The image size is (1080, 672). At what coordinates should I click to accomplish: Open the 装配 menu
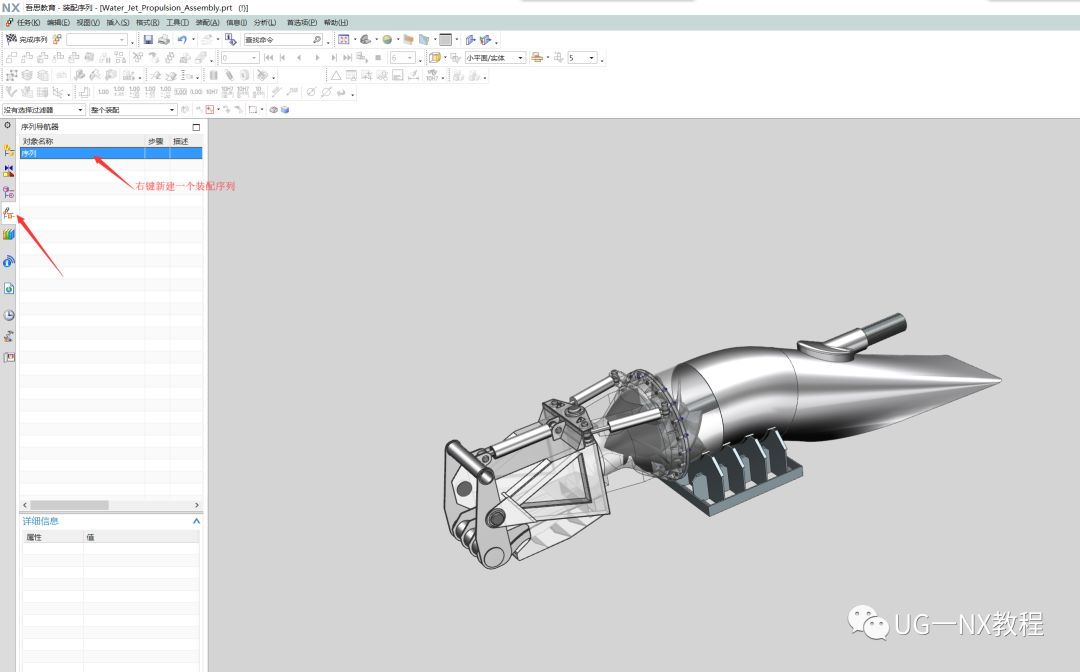coord(207,23)
